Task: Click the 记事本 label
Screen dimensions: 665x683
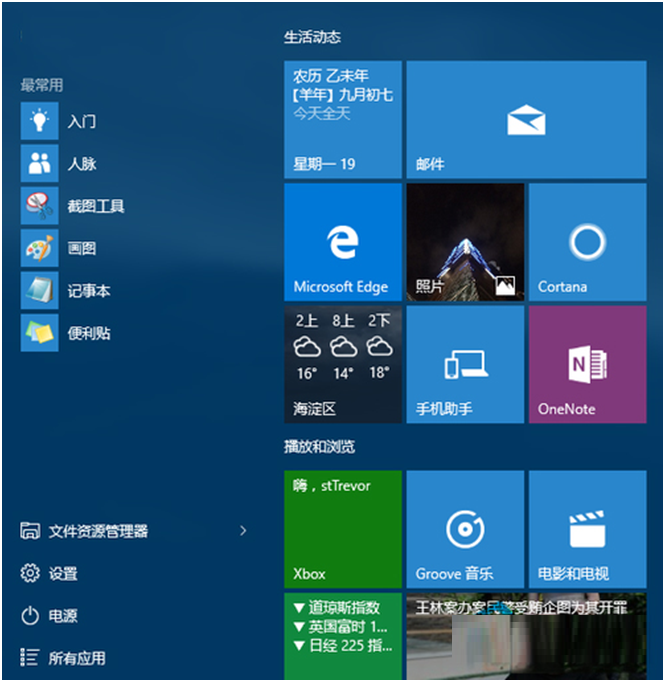Action: (x=89, y=291)
